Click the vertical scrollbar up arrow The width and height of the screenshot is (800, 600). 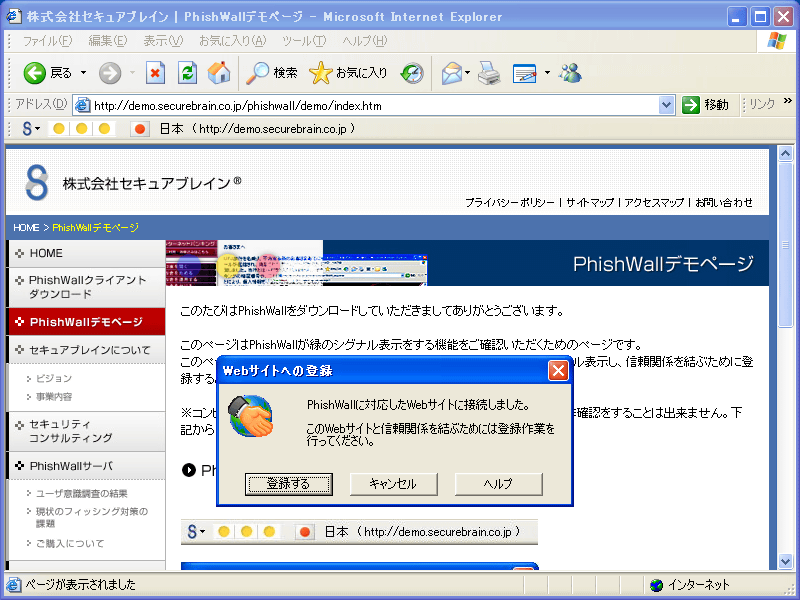tap(785, 153)
